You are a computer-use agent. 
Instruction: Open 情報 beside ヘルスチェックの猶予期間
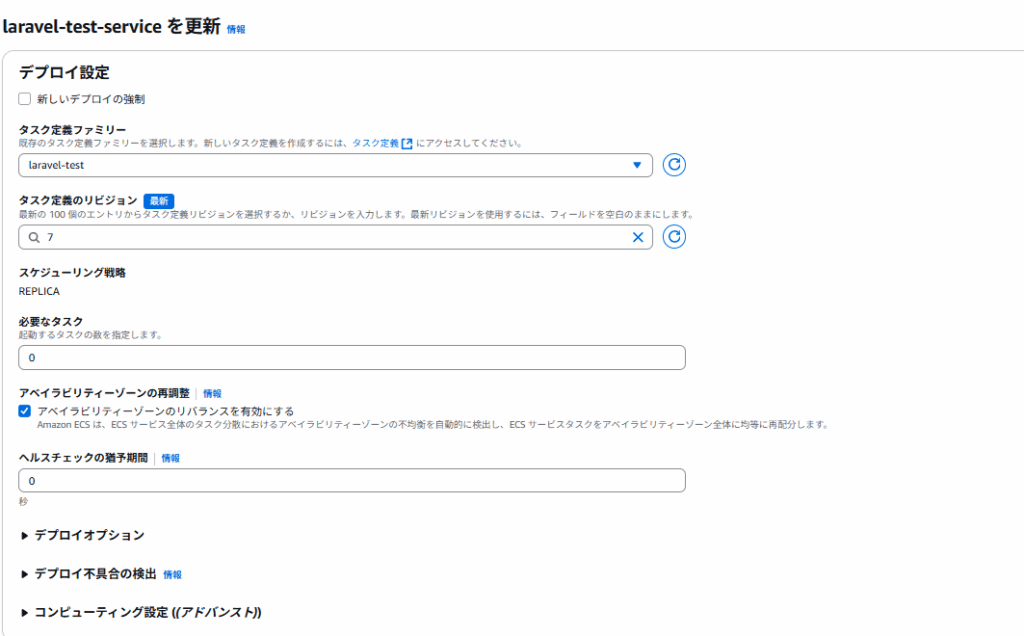(x=171, y=458)
